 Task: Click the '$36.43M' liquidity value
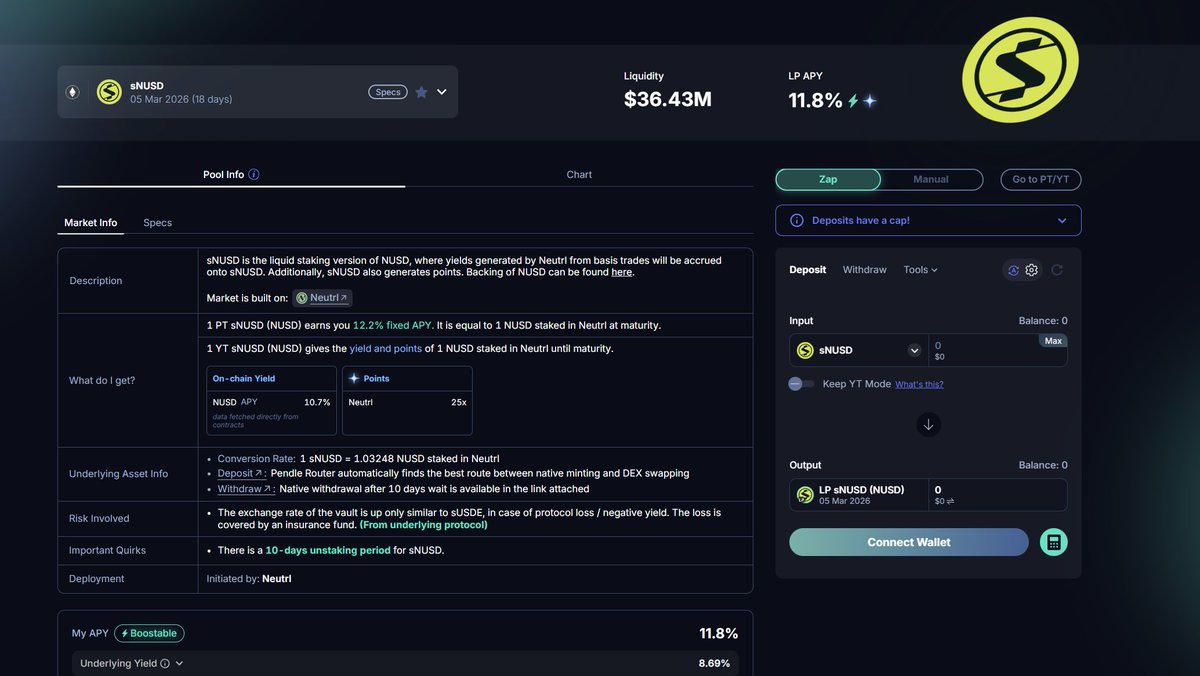668,99
